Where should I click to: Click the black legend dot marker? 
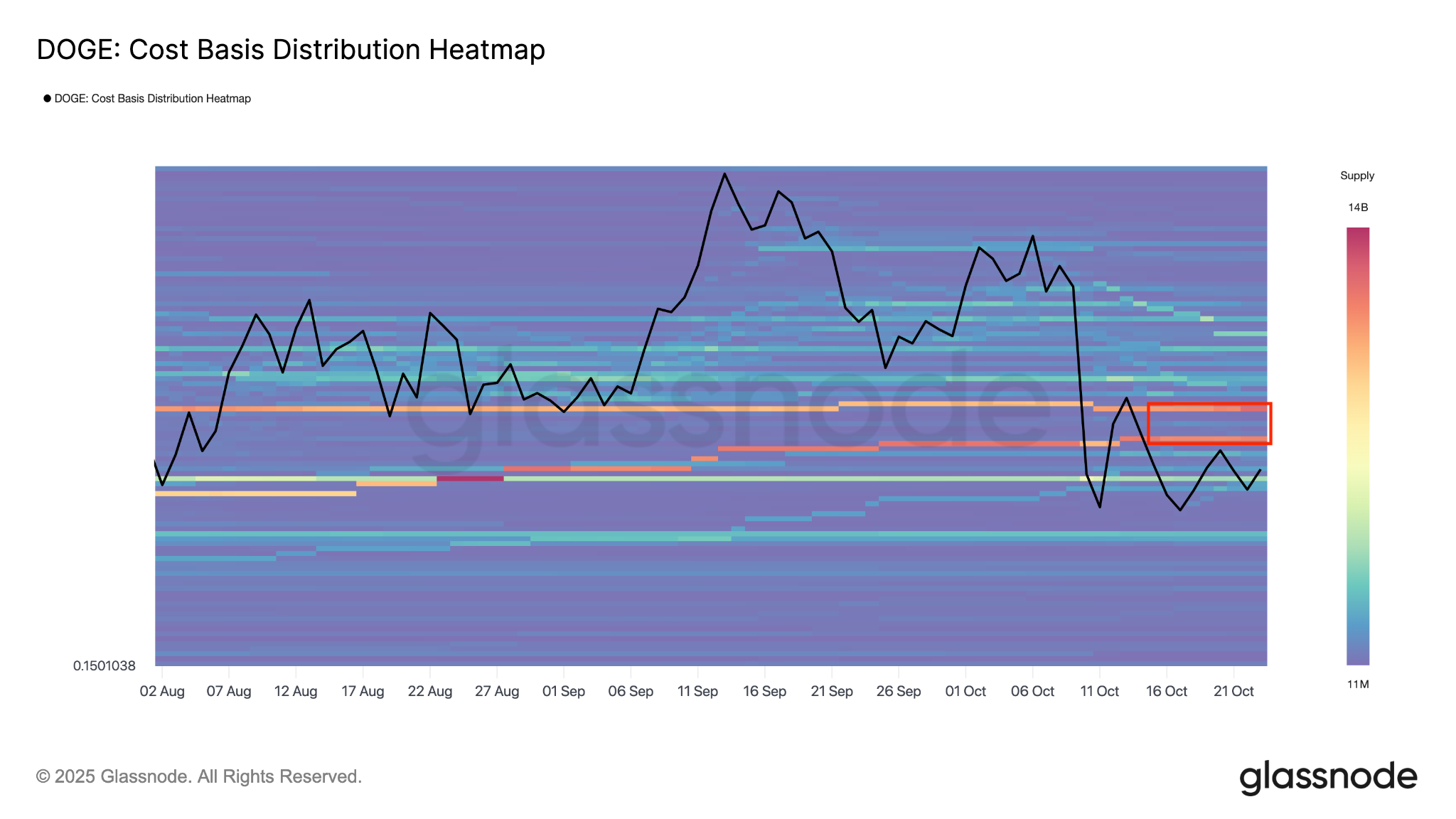(48, 98)
